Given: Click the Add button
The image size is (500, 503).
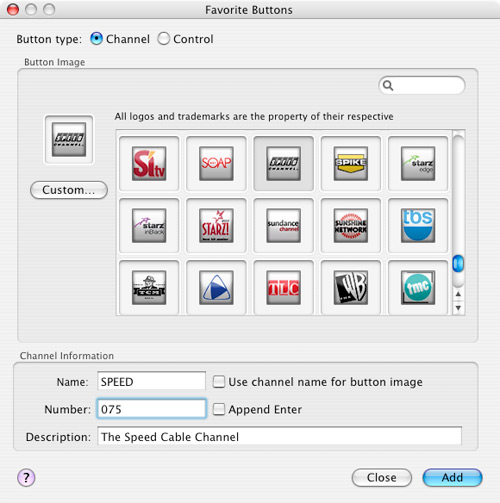Looking at the screenshot, I should point(452,477).
